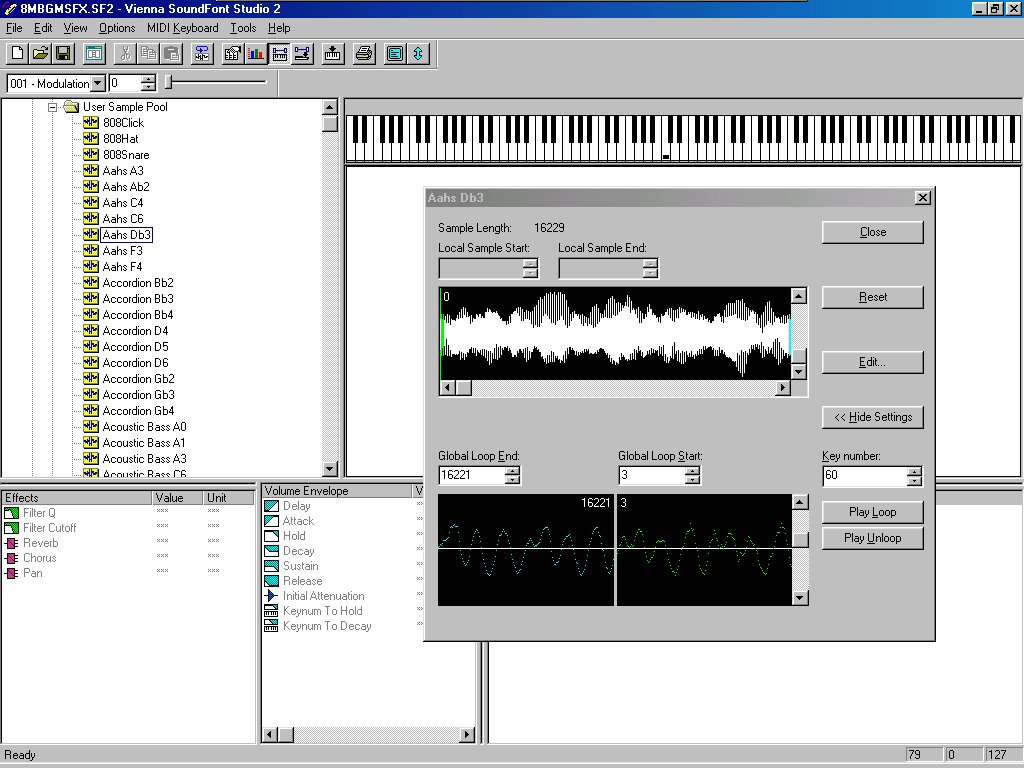
Task: Click the Global Loop End spinner arrows
Action: tap(513, 475)
